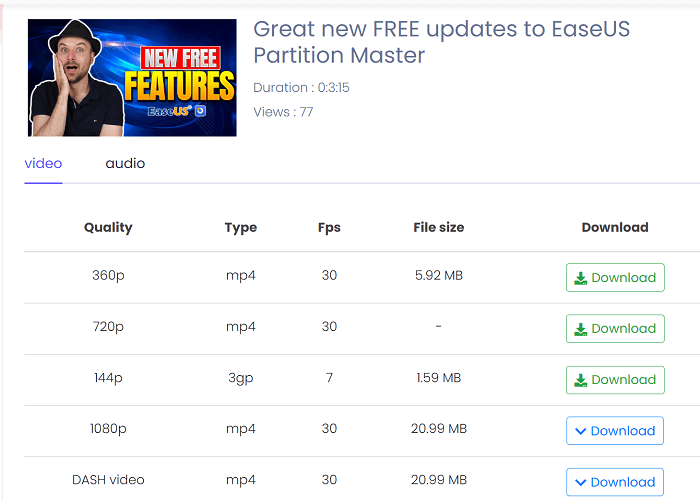Screen dimensions: 700x500
Task: Click the File size column header
Action: click(x=439, y=227)
